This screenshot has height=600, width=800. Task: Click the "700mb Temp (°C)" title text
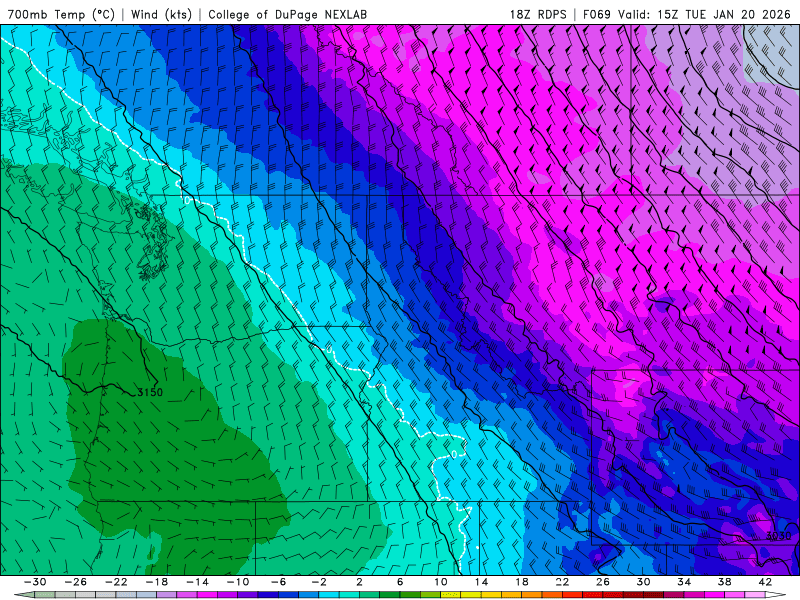tap(61, 14)
